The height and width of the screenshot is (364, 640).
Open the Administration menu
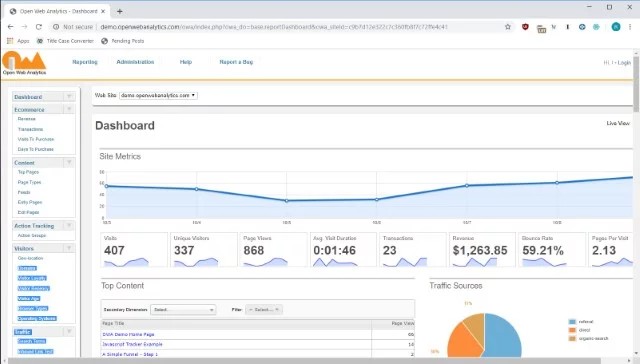tap(135, 62)
